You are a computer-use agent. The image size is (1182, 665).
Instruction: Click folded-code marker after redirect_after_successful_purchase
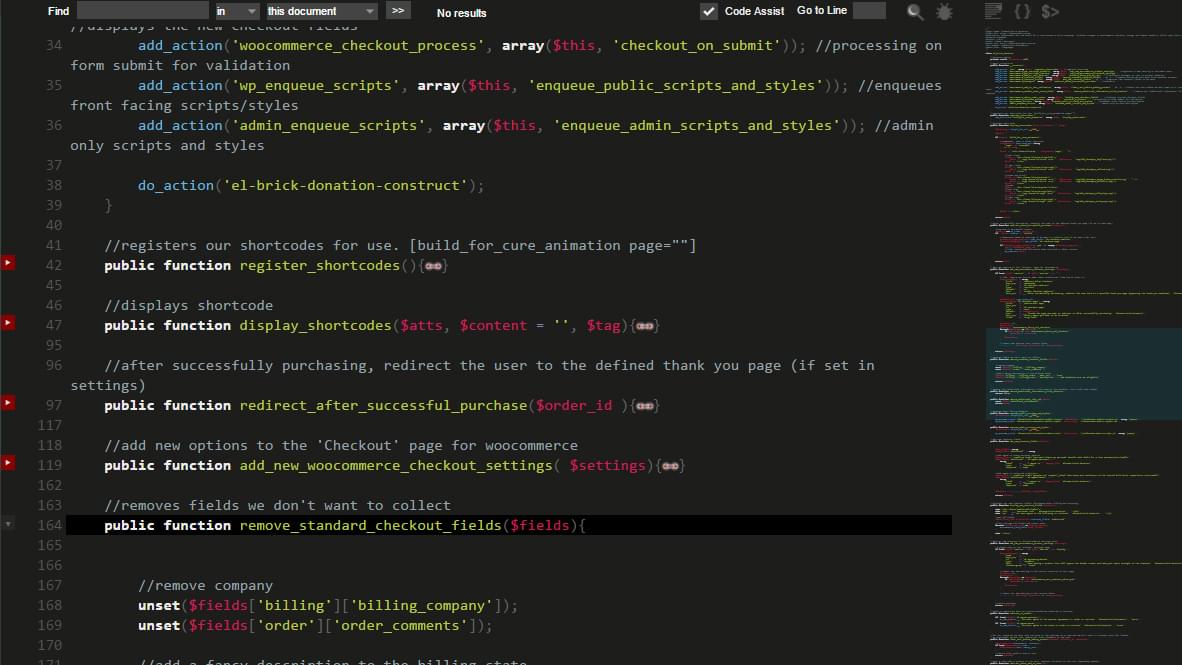point(645,406)
